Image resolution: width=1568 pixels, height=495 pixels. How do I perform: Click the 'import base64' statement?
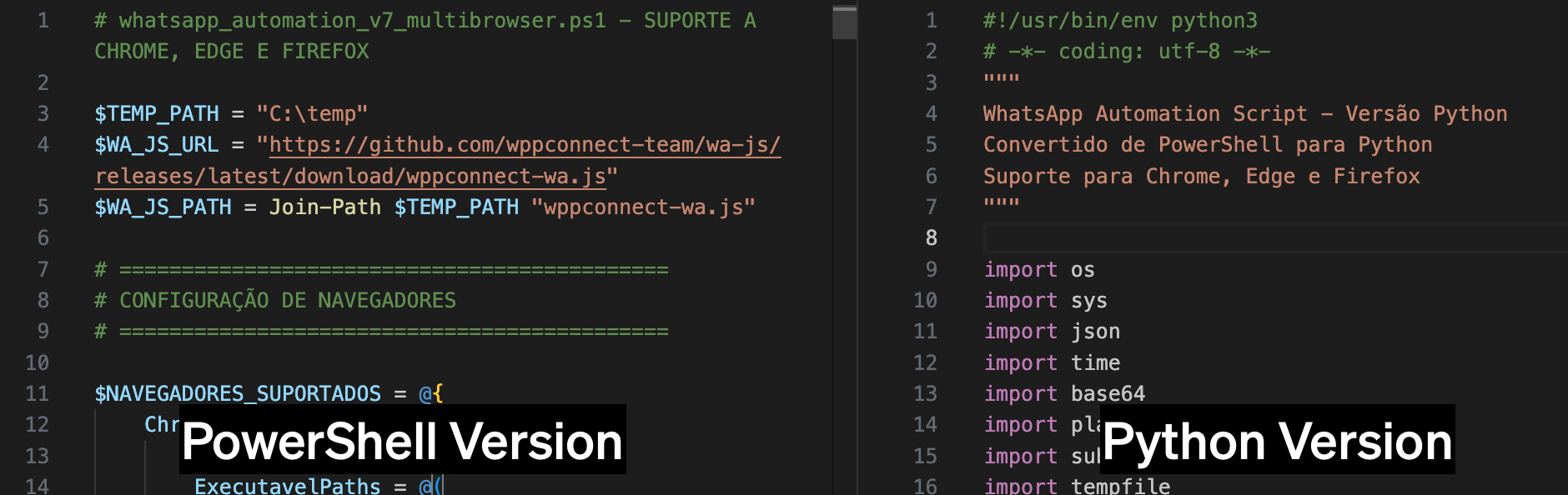[x=1064, y=393]
